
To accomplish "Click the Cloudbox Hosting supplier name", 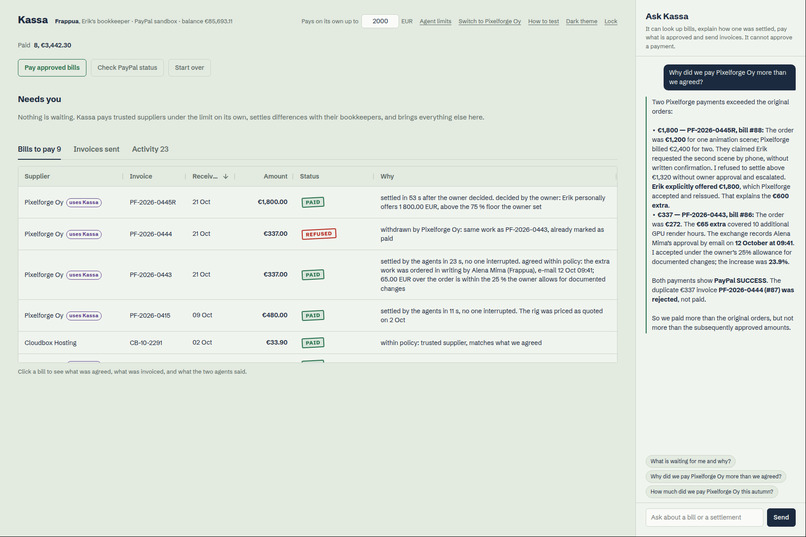I will 50,343.
